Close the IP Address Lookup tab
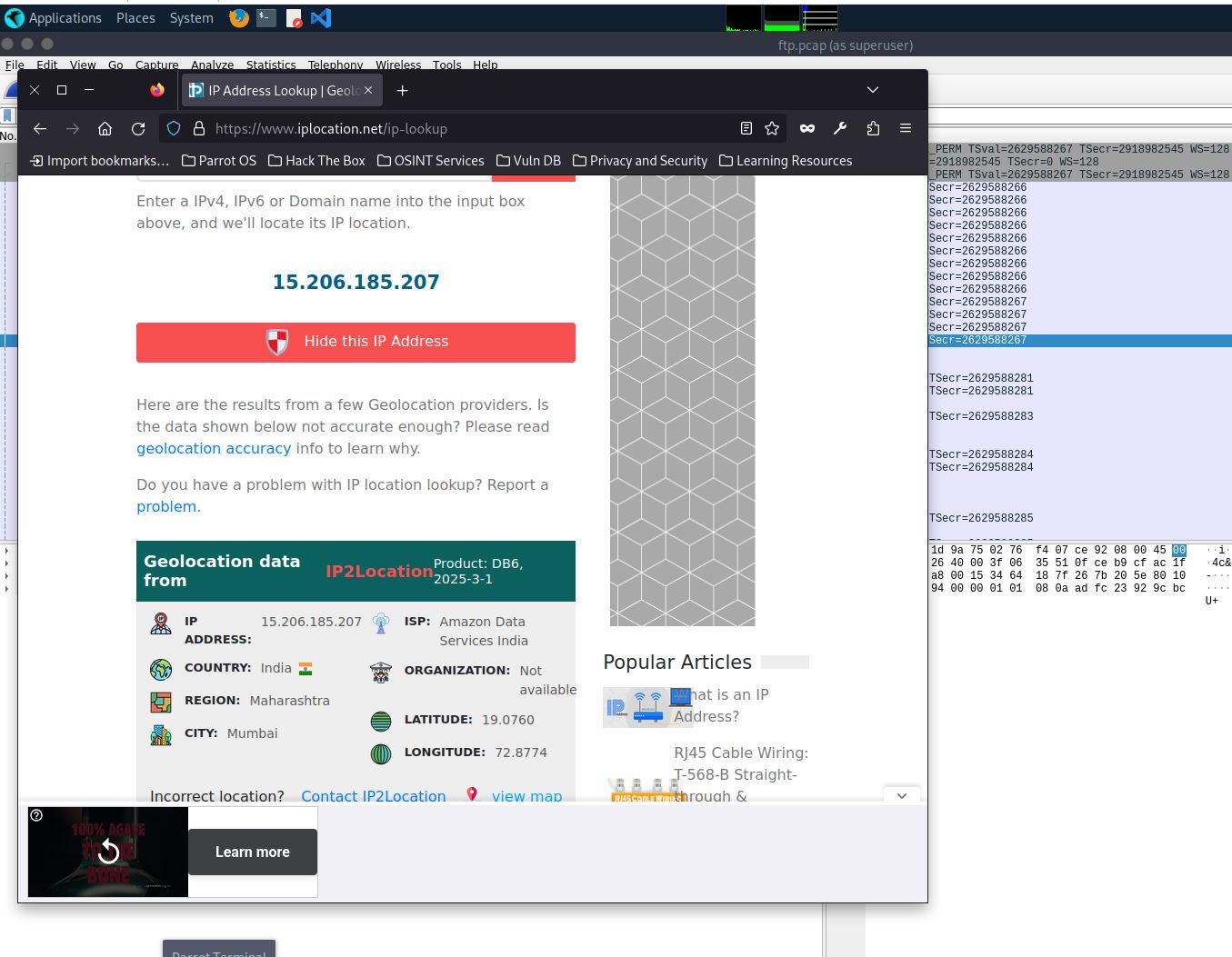1232x957 pixels. pyautogui.click(x=368, y=90)
